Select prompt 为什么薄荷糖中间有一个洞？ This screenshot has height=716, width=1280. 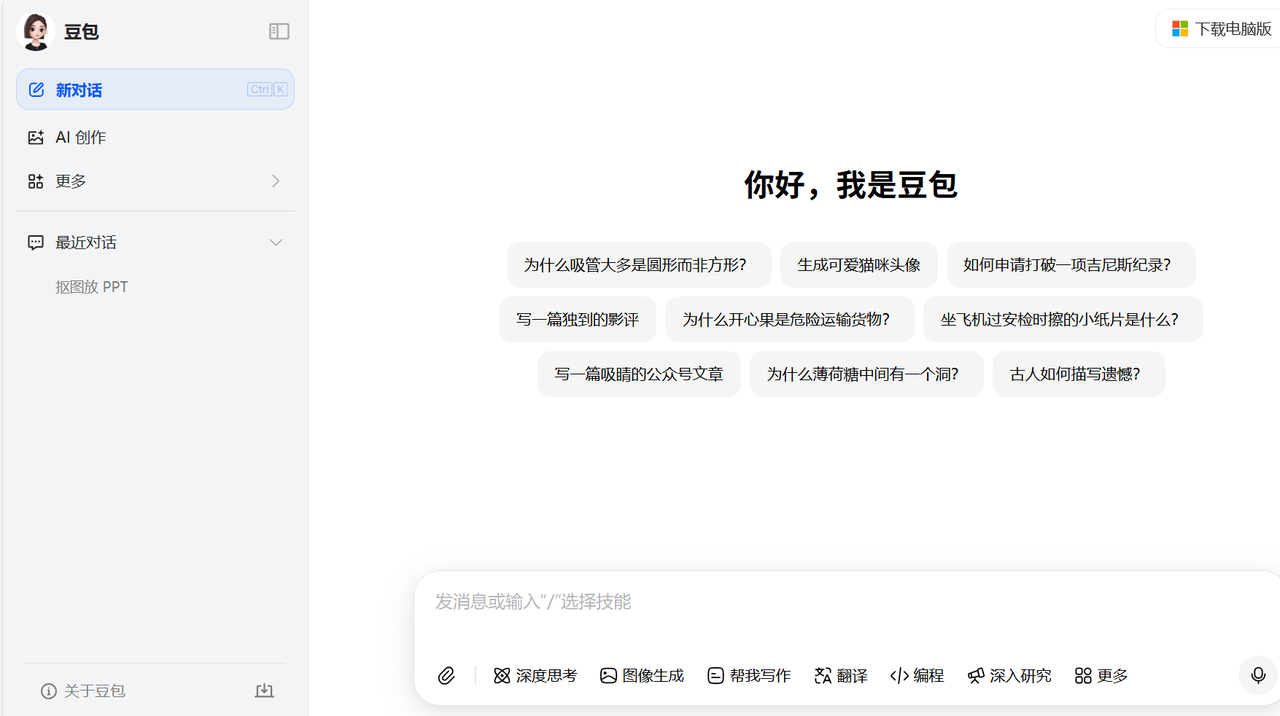click(866, 374)
